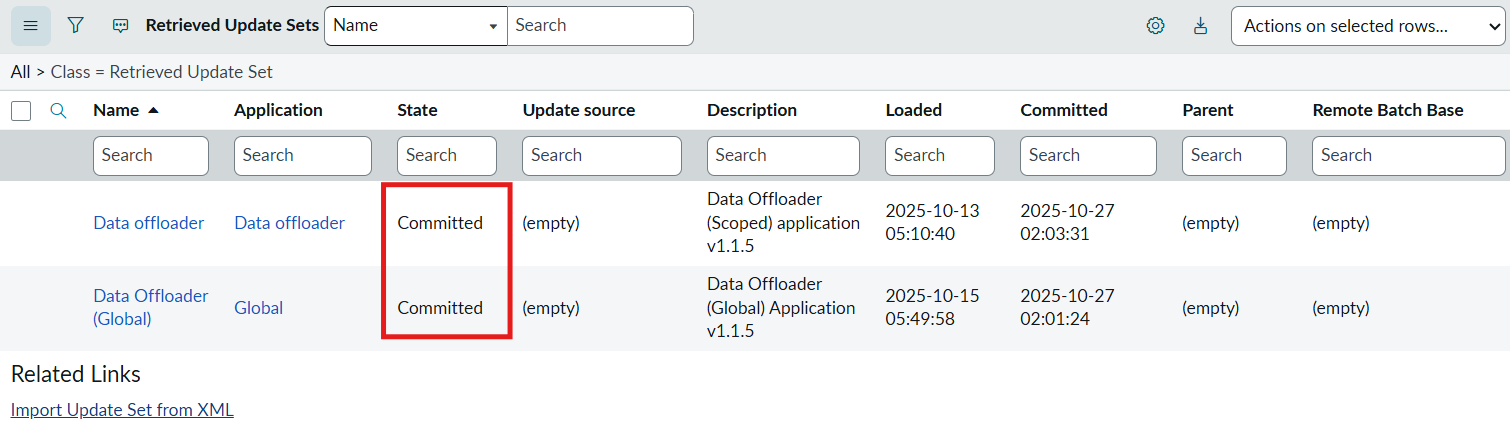Open the personalize list gear icon
This screenshot has height=433, width=1510.
1155,26
